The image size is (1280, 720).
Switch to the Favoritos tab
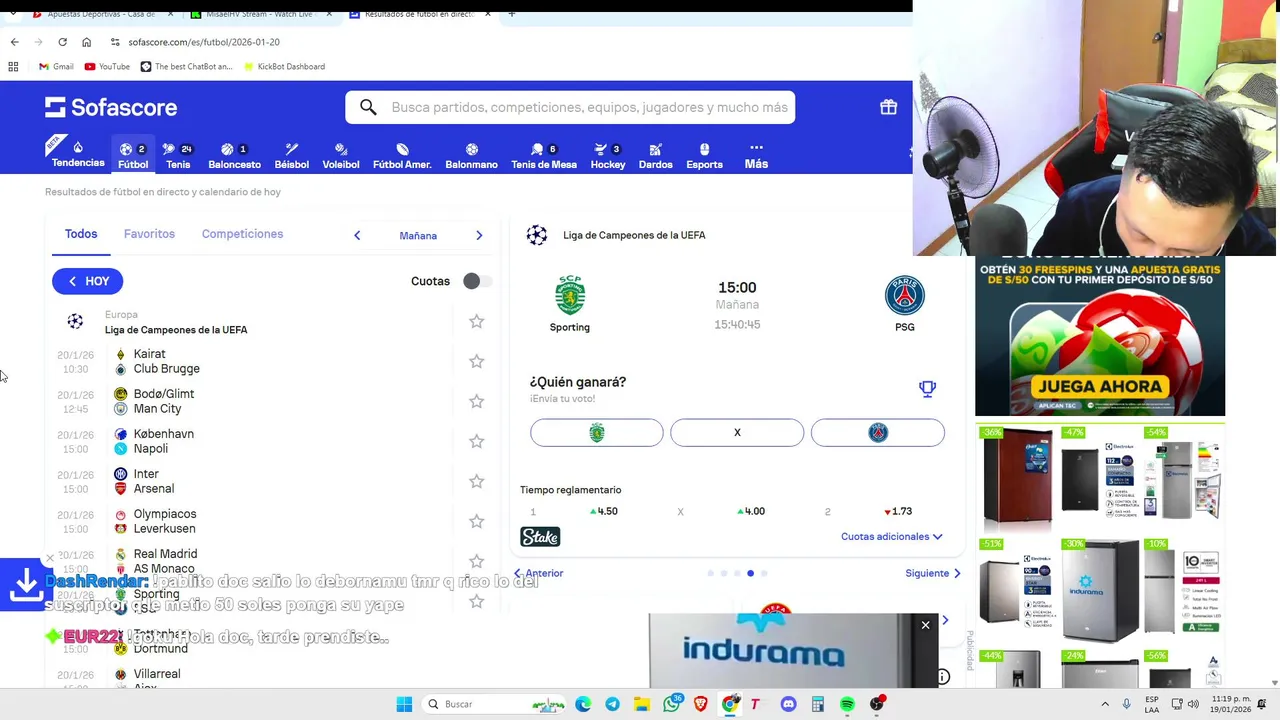click(x=149, y=234)
